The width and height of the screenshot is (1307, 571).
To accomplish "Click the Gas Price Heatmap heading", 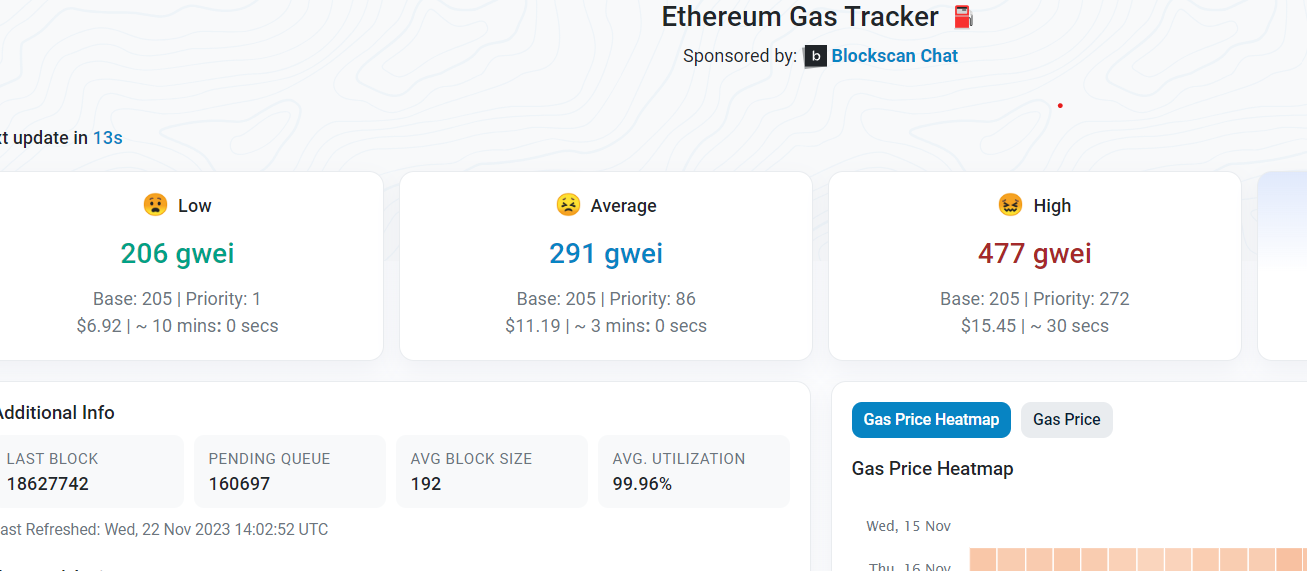I will 932,469.
